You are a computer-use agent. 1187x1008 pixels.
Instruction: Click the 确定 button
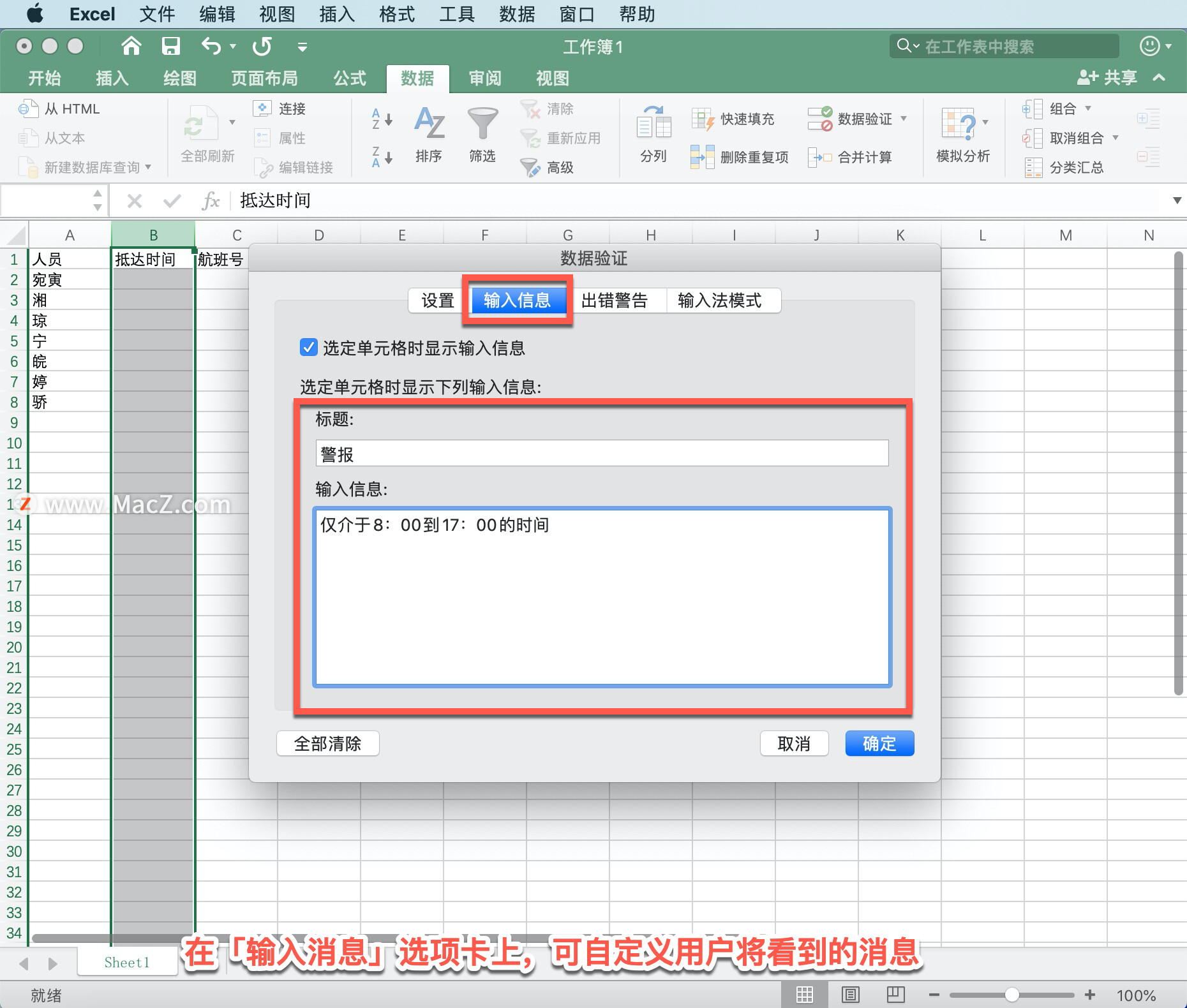point(879,743)
